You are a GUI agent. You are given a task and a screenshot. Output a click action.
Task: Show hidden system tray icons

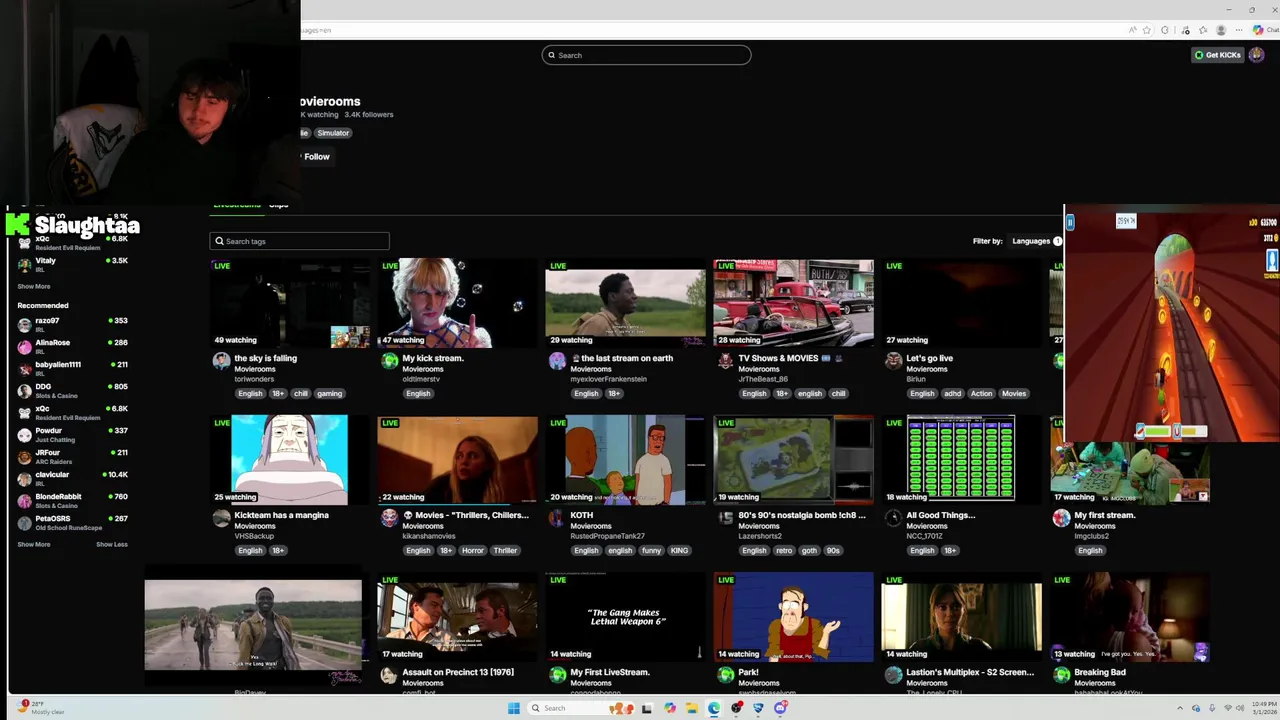(1179, 708)
